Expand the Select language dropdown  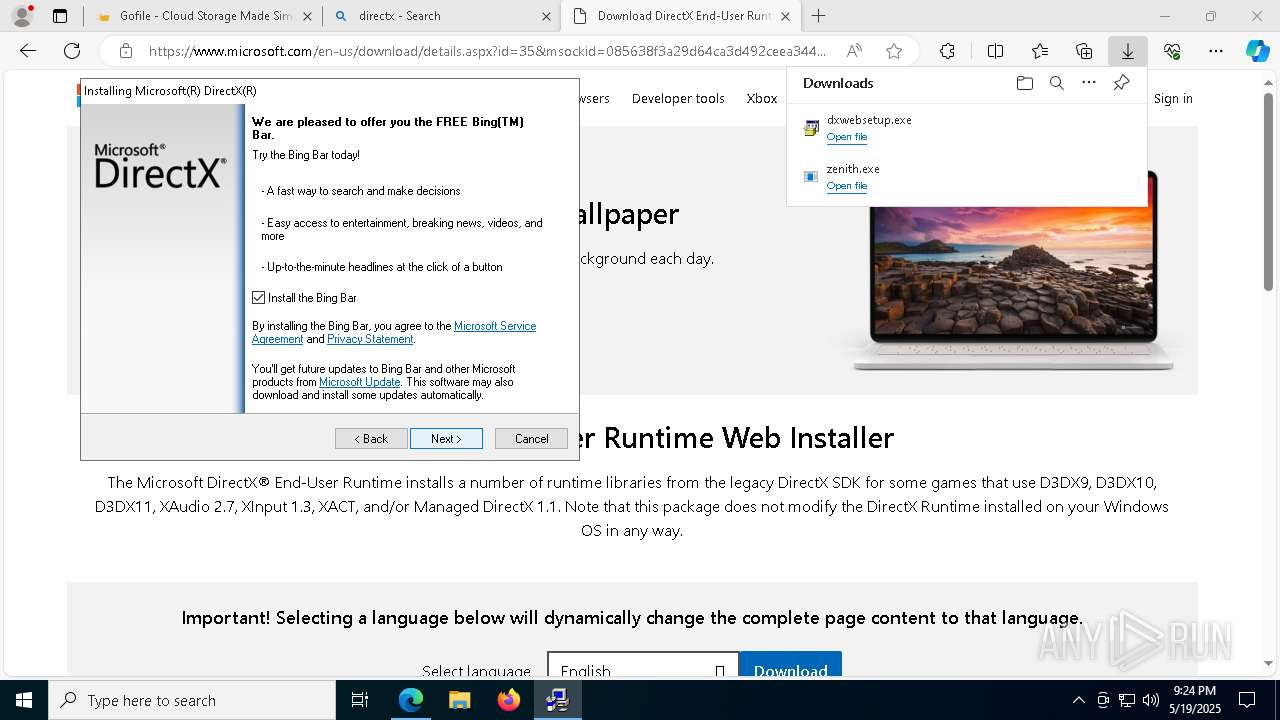tap(642, 670)
